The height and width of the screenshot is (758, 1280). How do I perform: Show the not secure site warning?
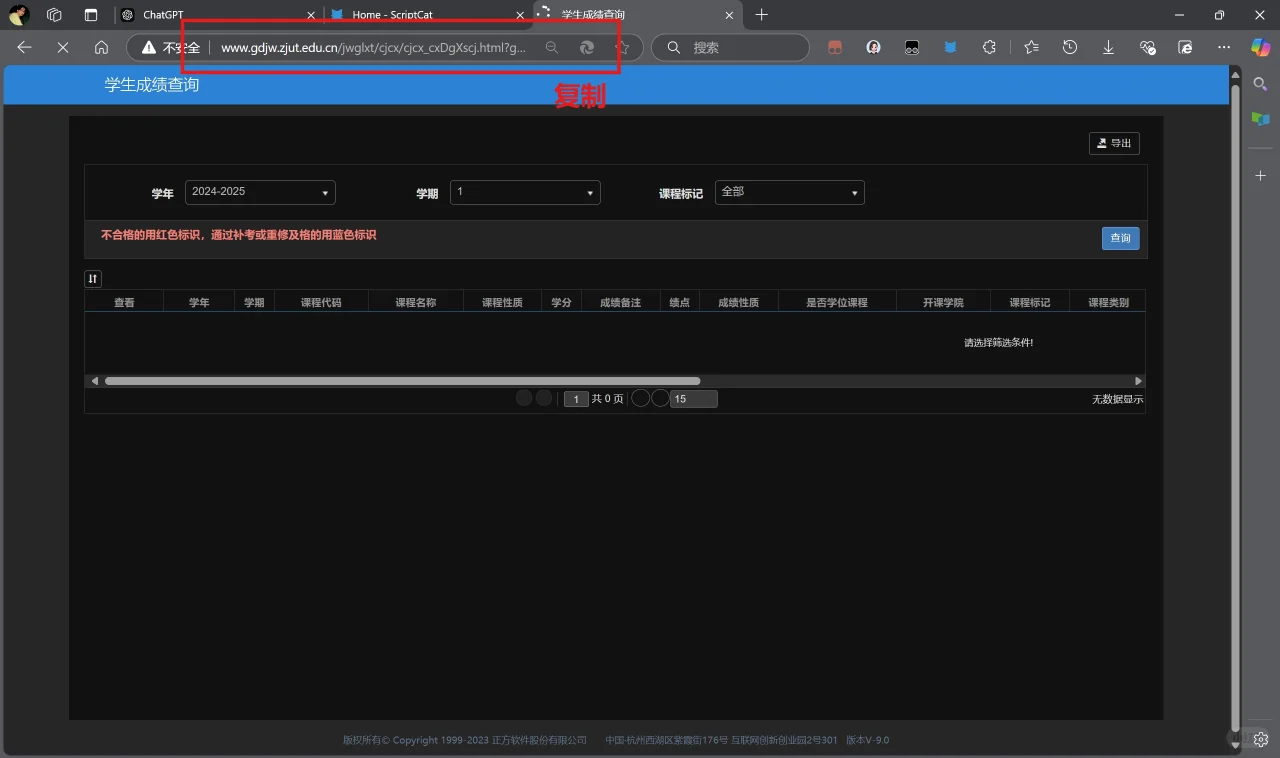(x=171, y=47)
